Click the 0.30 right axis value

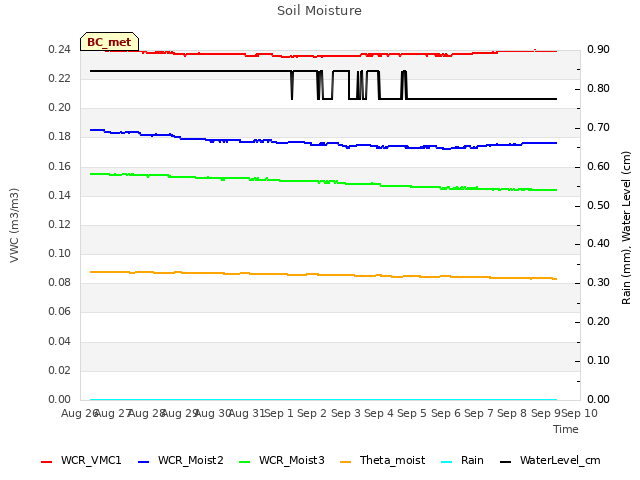598,282
